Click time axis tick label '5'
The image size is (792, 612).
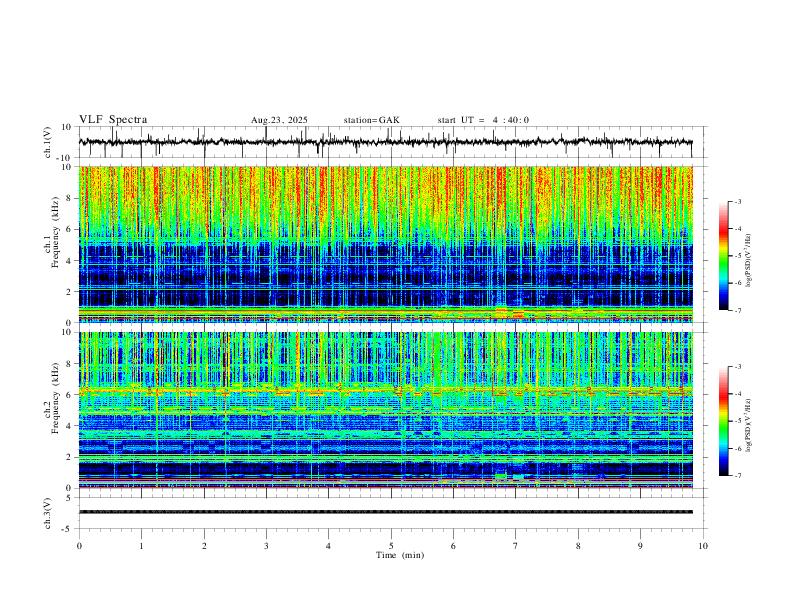[x=391, y=546]
